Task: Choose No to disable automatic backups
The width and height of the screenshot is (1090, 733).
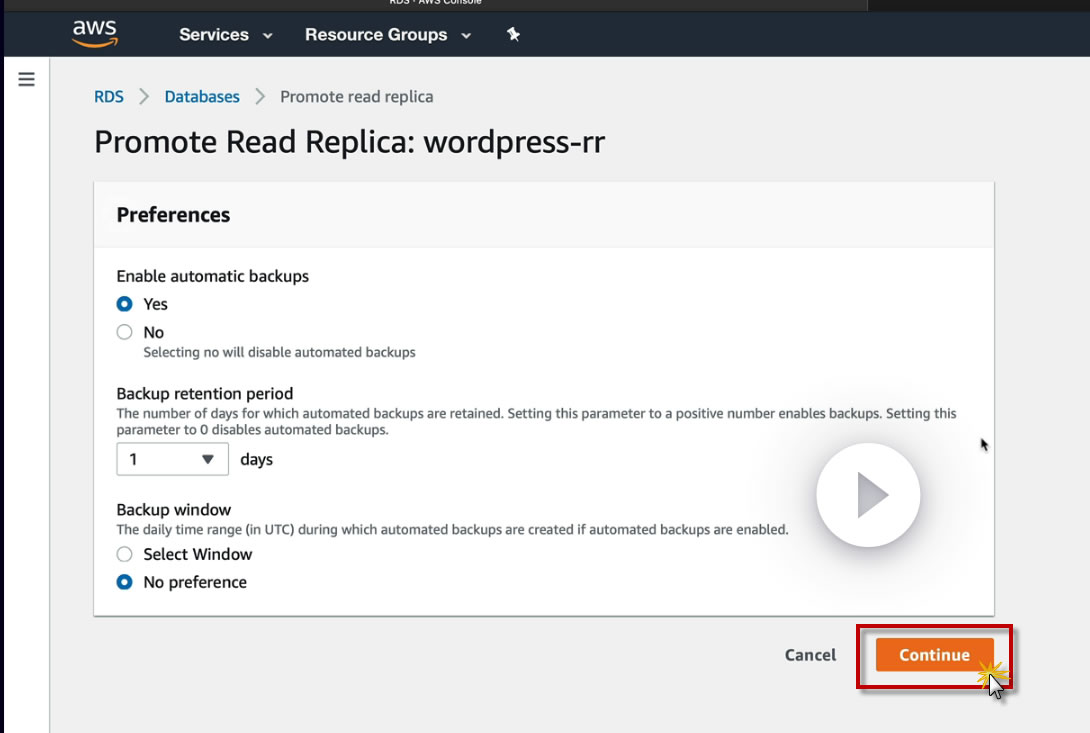Action: [x=125, y=332]
